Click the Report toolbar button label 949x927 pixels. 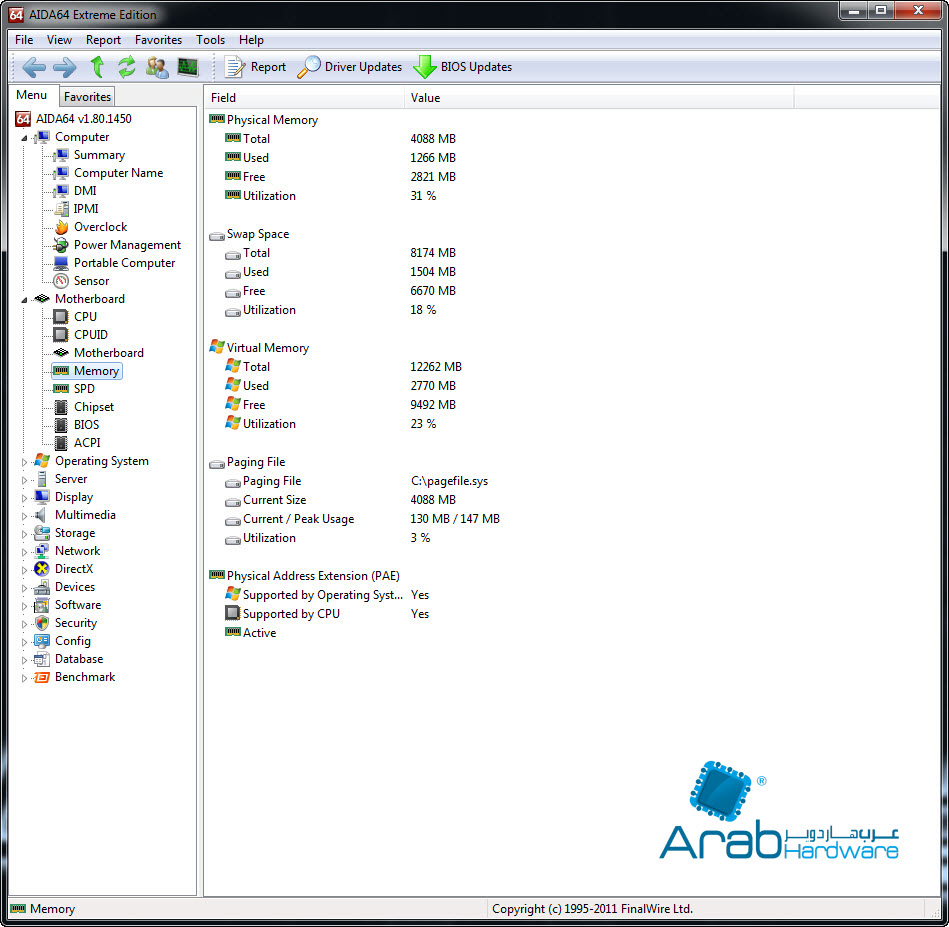(268, 67)
